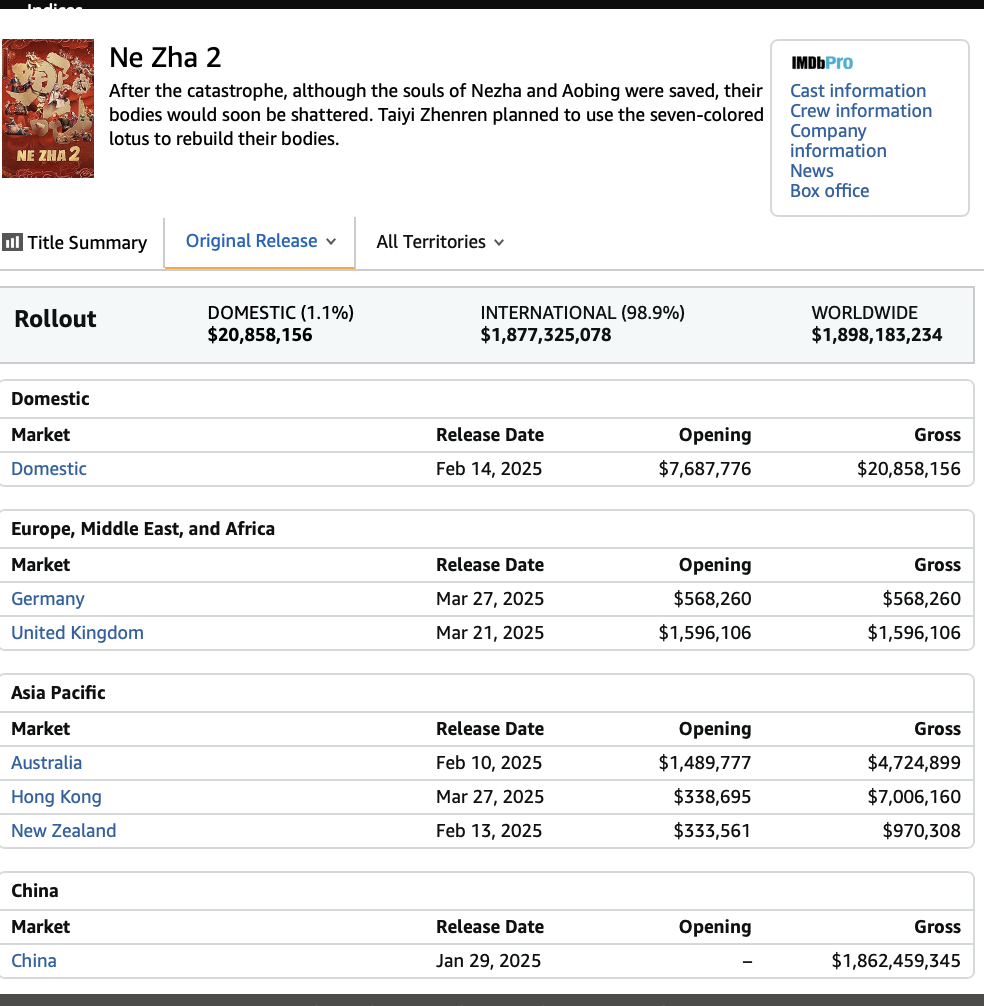Open the Box office link
This screenshot has width=984, height=1006.
(x=829, y=191)
